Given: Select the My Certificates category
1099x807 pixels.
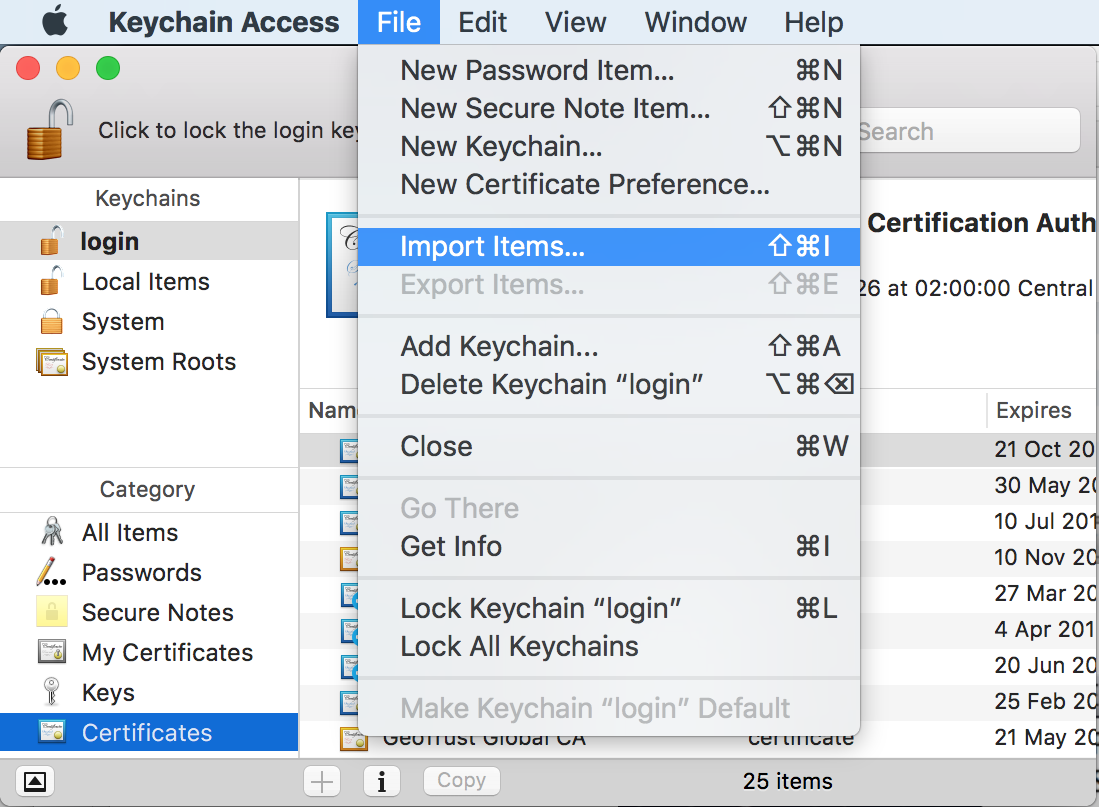Looking at the screenshot, I should (149, 652).
